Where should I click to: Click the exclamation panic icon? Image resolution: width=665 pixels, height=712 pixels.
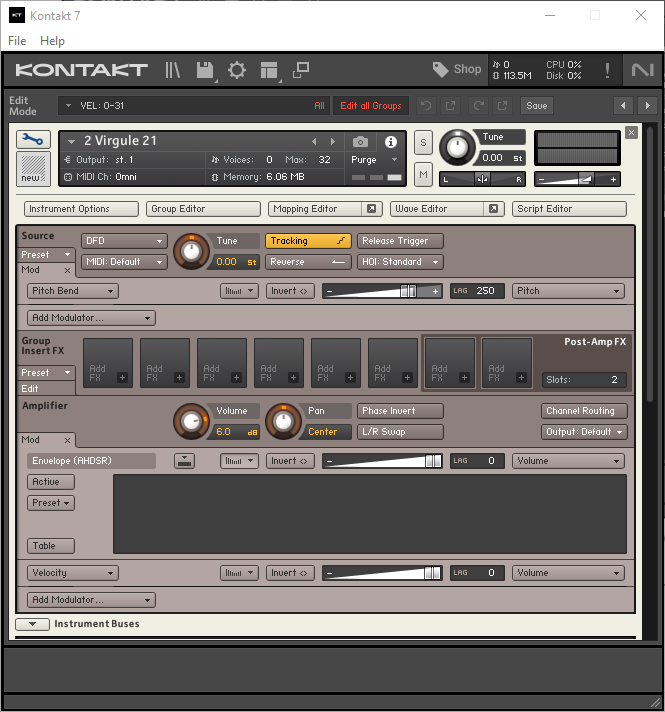tap(607, 70)
